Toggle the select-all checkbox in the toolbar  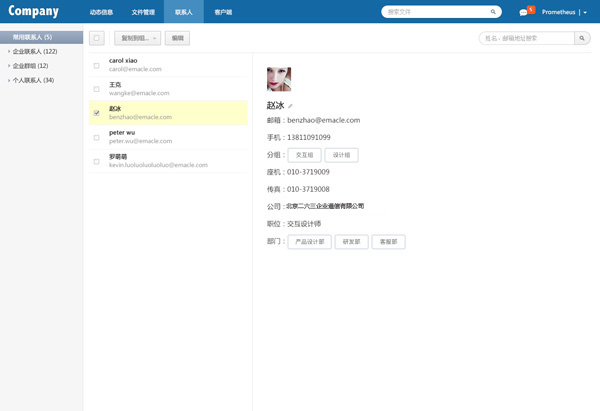point(97,38)
